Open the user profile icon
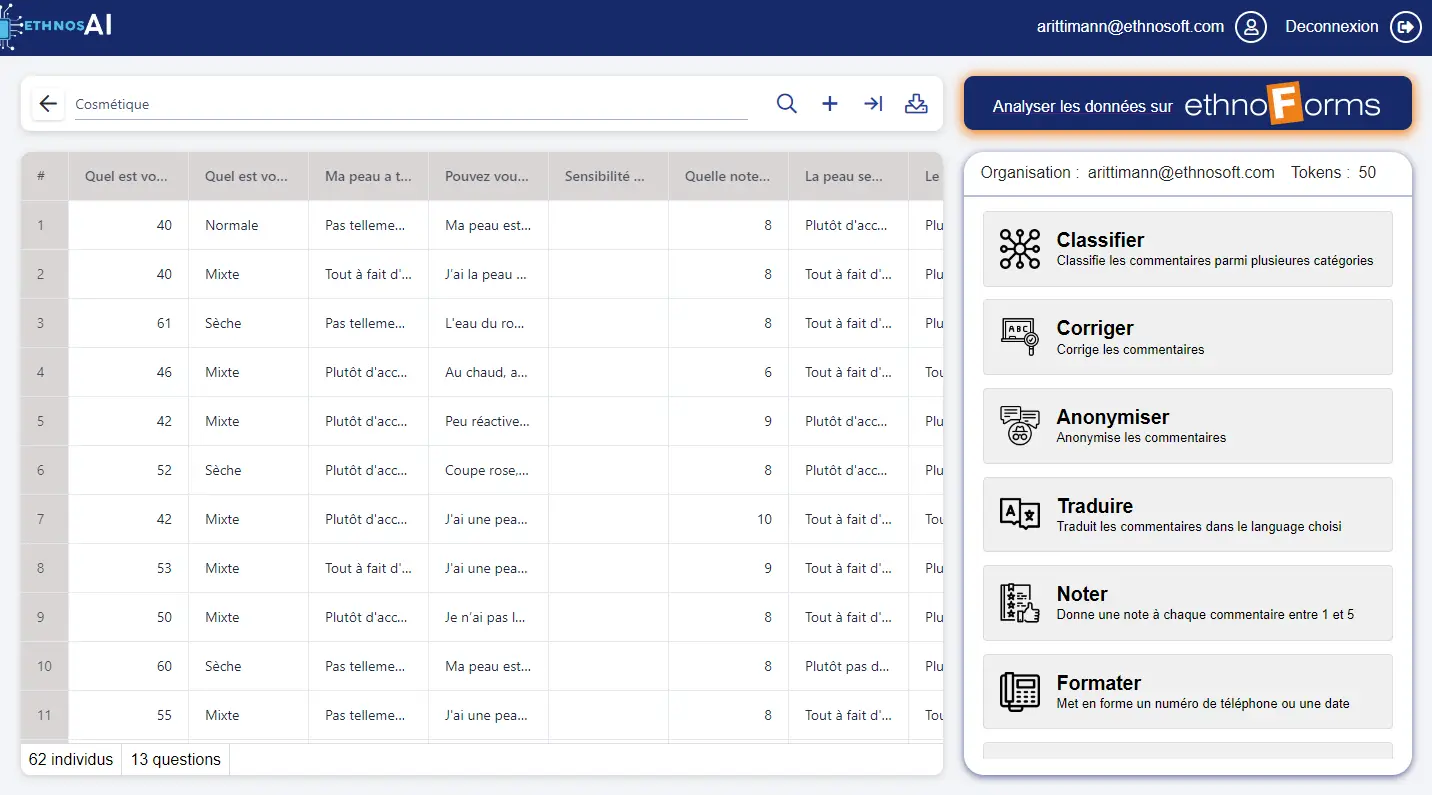 (1251, 27)
